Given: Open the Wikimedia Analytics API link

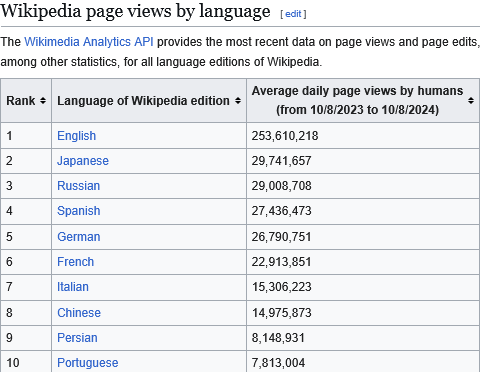Looking at the screenshot, I should click(x=89, y=42).
